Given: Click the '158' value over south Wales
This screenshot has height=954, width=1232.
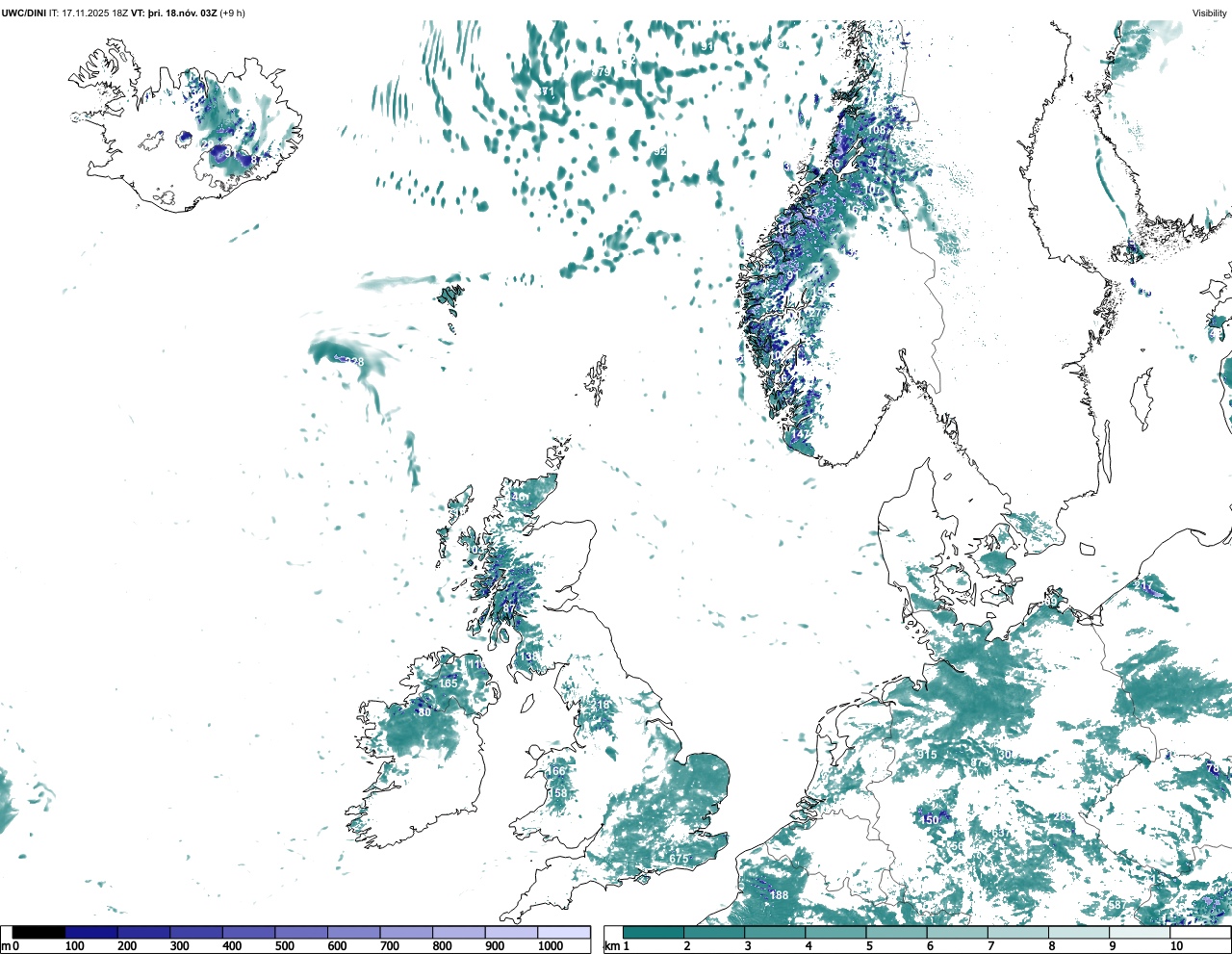Looking at the screenshot, I should [x=557, y=793].
